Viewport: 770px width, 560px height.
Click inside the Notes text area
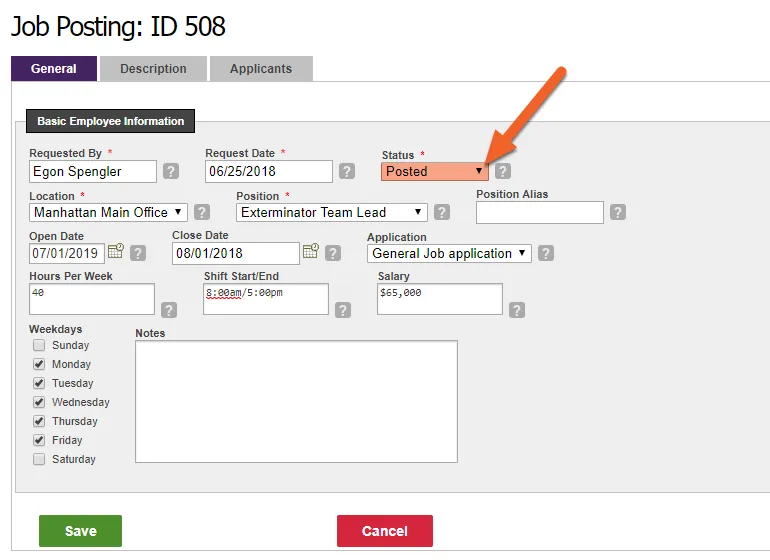tap(297, 401)
